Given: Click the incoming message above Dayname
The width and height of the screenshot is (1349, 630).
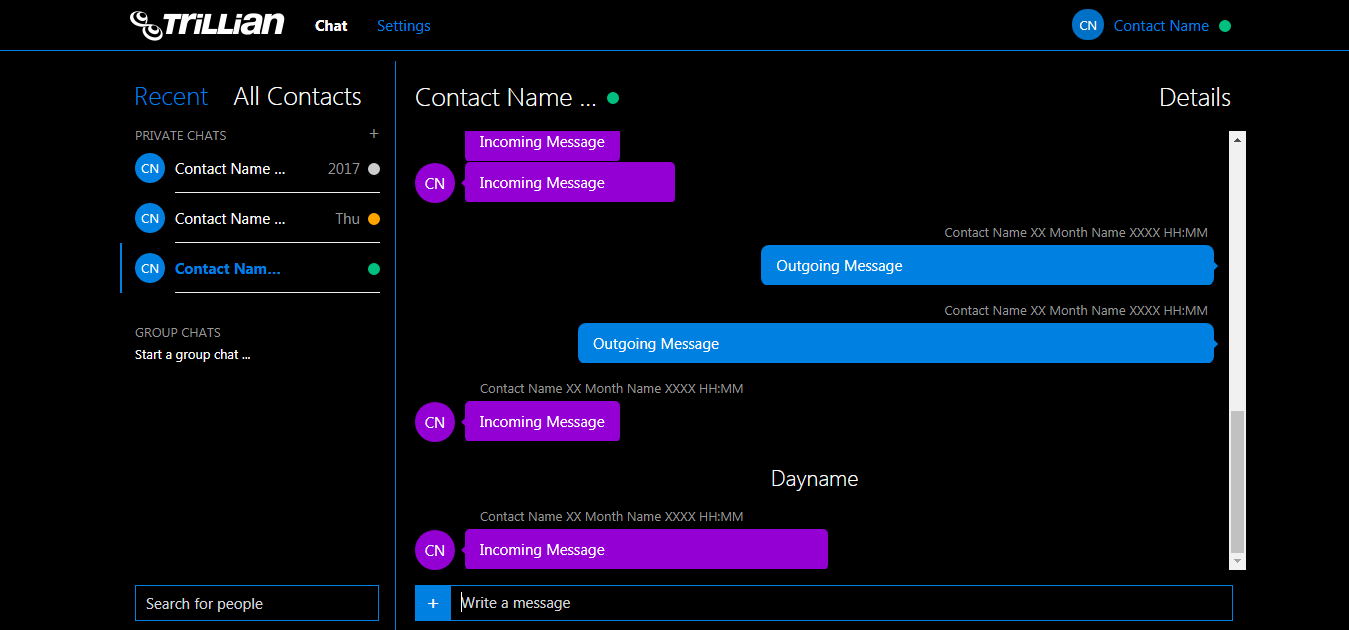Looking at the screenshot, I should [542, 421].
